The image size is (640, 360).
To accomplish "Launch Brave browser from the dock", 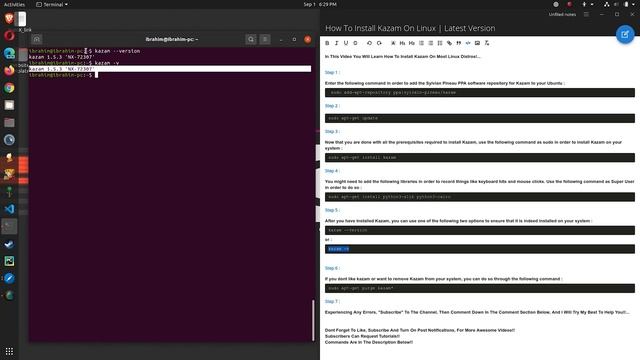I will point(9,18).
